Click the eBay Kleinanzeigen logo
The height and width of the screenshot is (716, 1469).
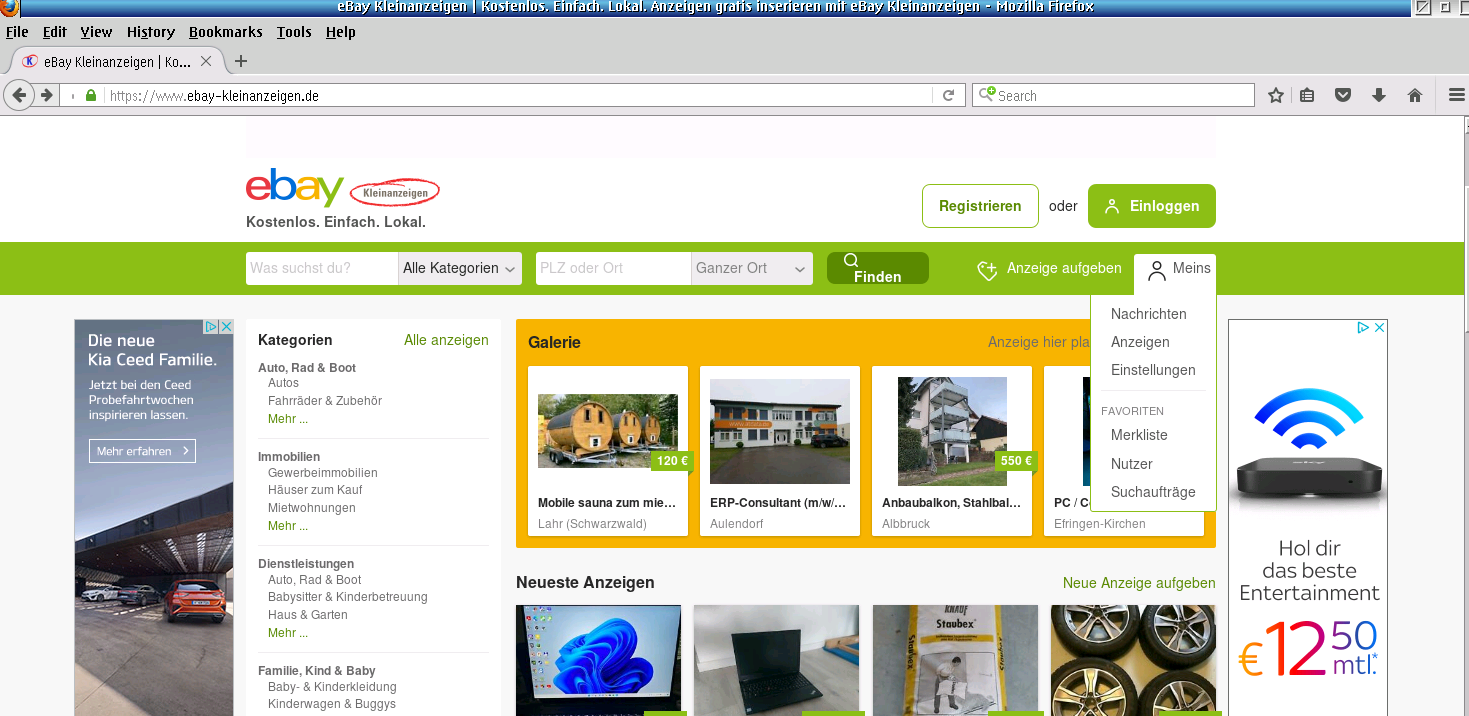342,189
